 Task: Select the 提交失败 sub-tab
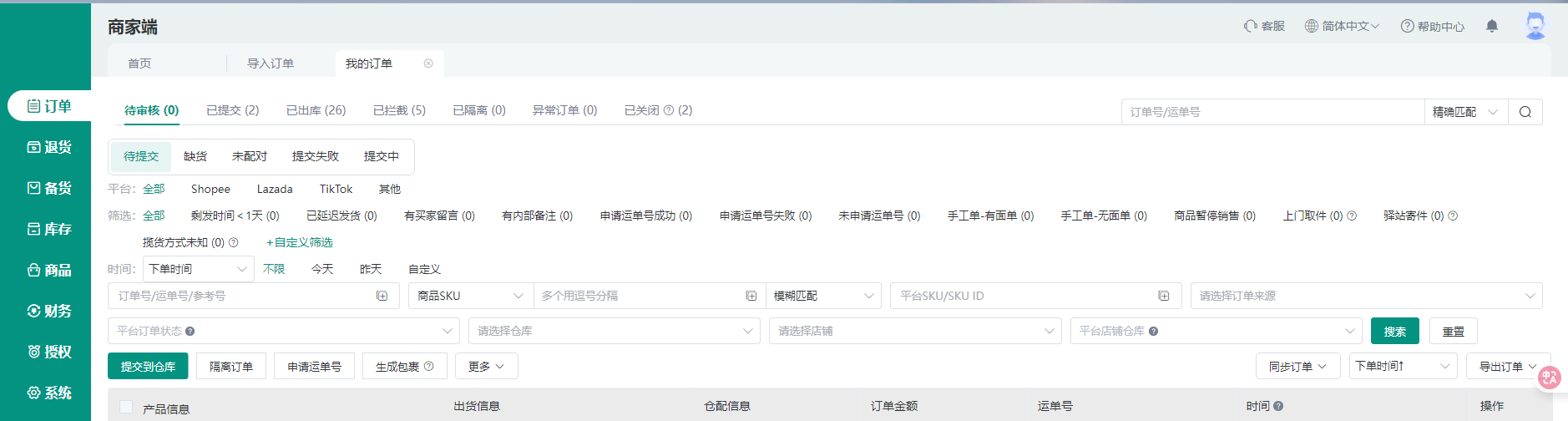316,156
